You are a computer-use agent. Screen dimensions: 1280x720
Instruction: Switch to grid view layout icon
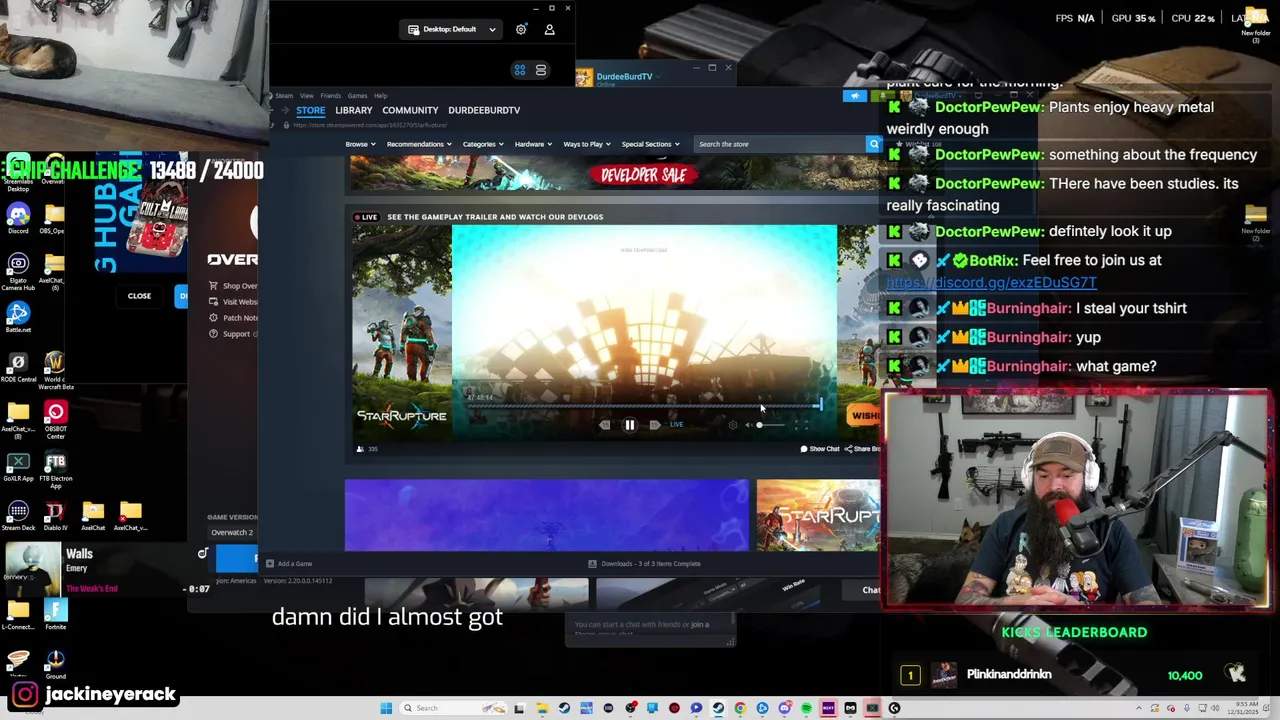[x=520, y=70]
